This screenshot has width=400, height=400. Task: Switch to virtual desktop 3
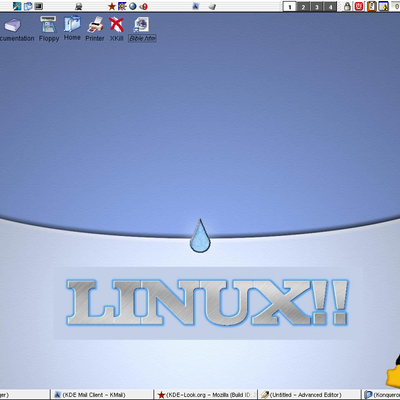[317, 6]
